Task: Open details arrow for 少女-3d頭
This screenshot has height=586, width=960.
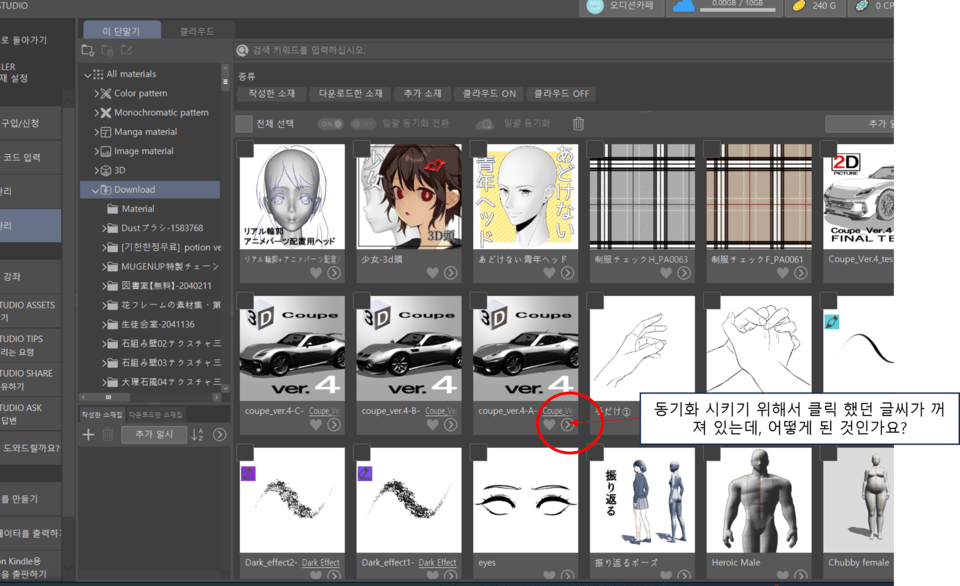Action: coord(451,272)
